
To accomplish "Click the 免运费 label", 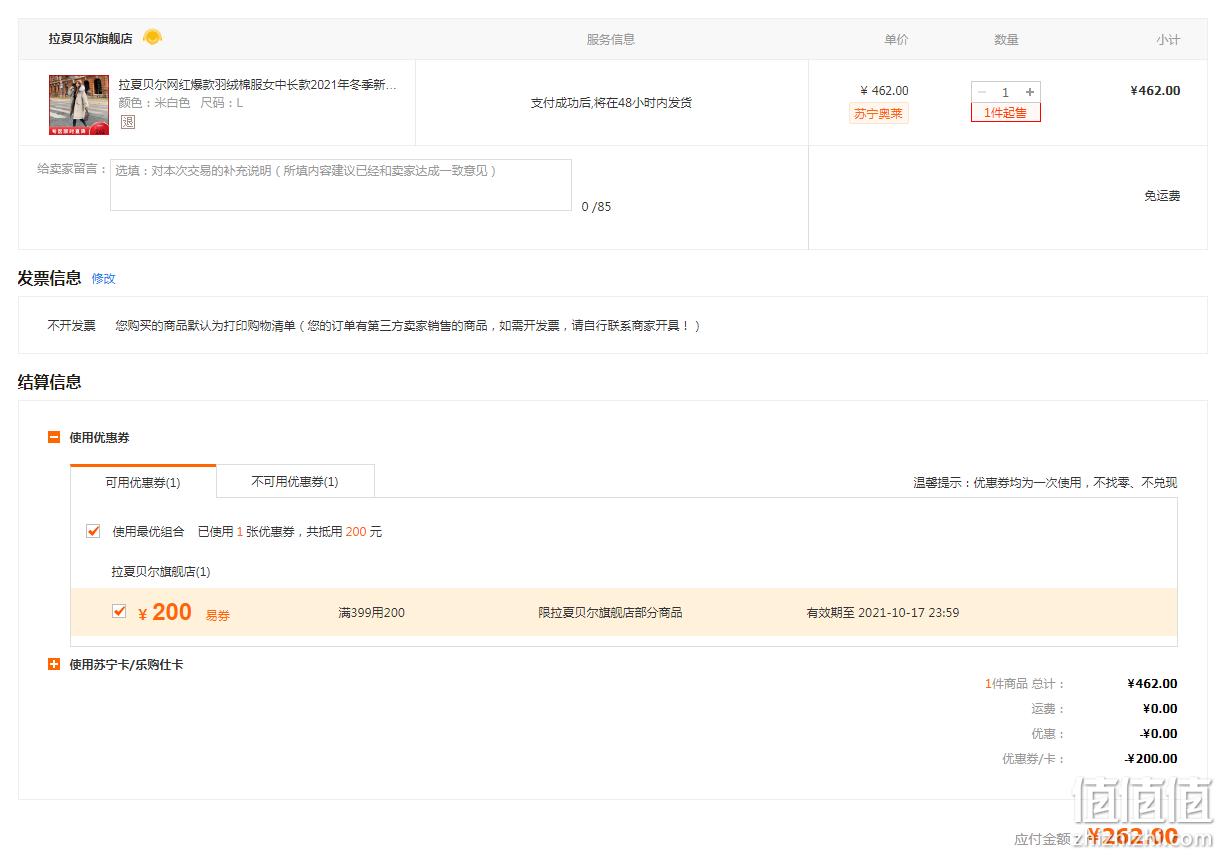I will tap(1162, 196).
